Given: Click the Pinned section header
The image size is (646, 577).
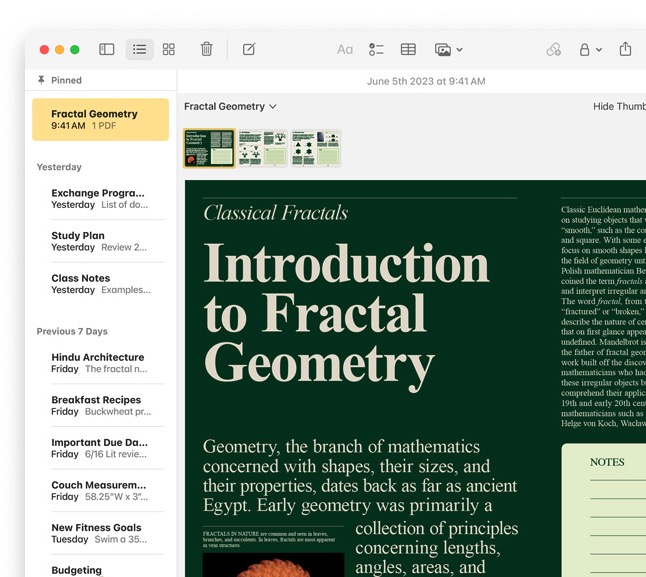Looking at the screenshot, I should click(66, 80).
